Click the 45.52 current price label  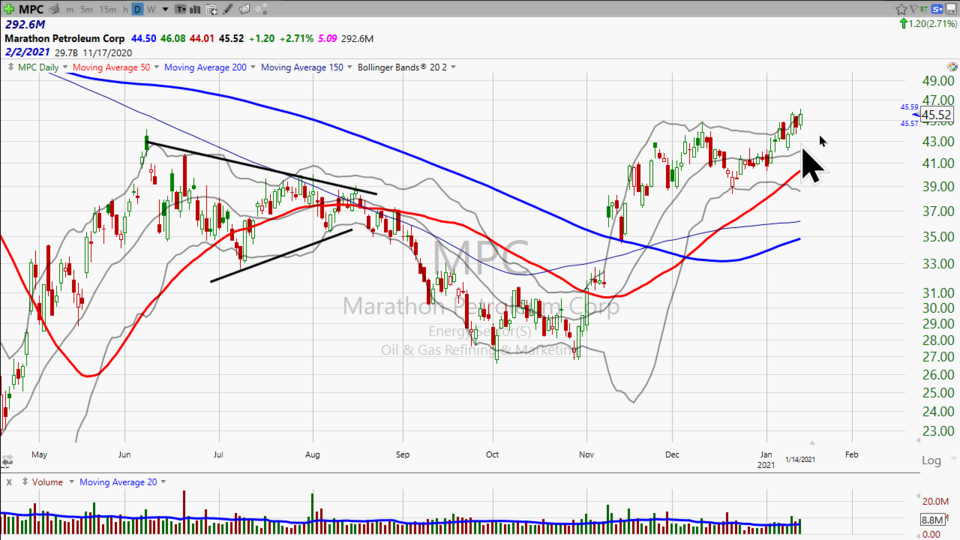tap(936, 115)
